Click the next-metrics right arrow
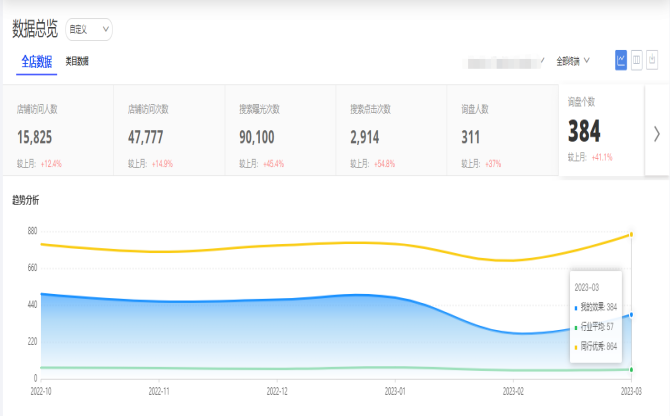 point(656,133)
